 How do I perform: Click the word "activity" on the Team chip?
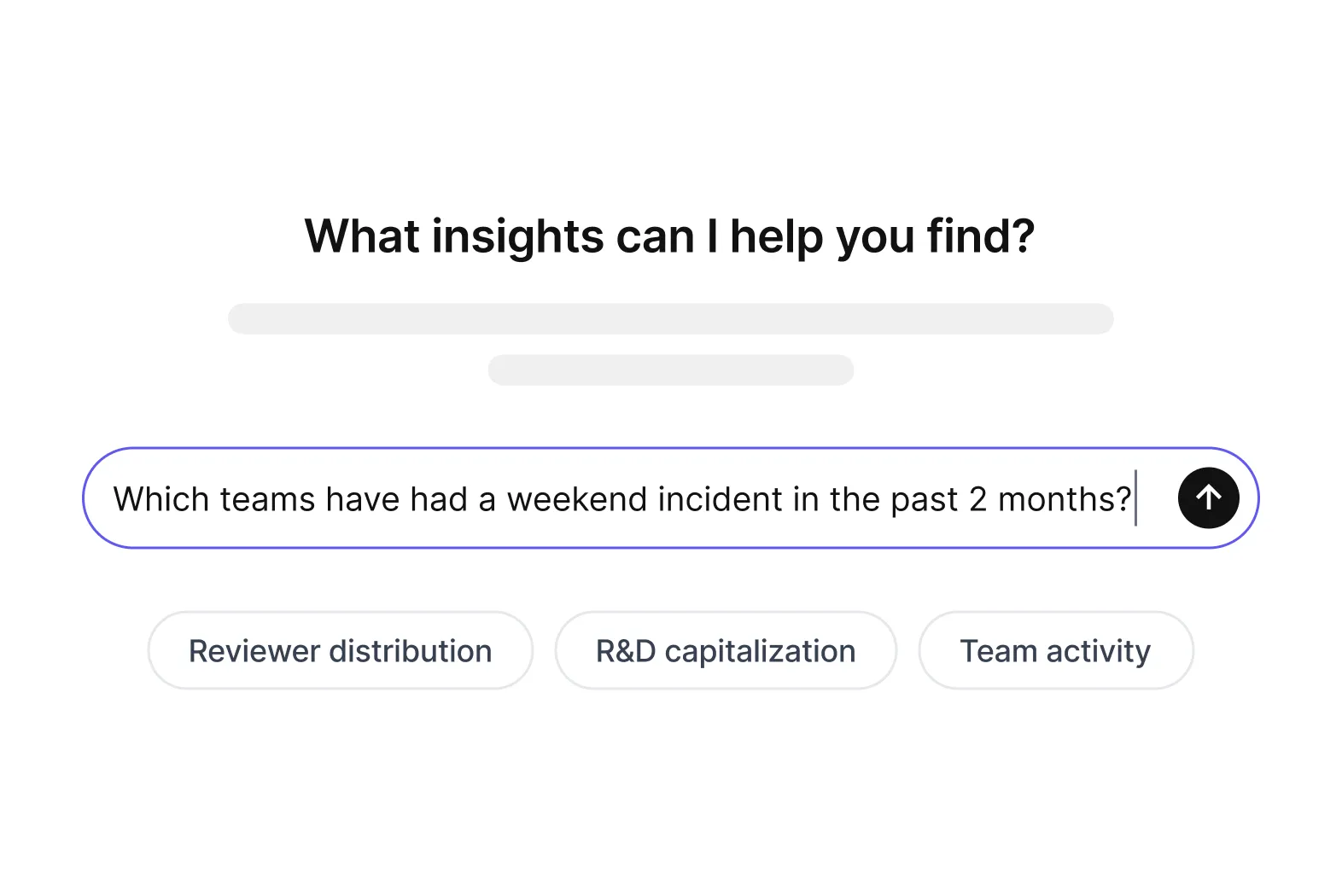[x=1098, y=652]
